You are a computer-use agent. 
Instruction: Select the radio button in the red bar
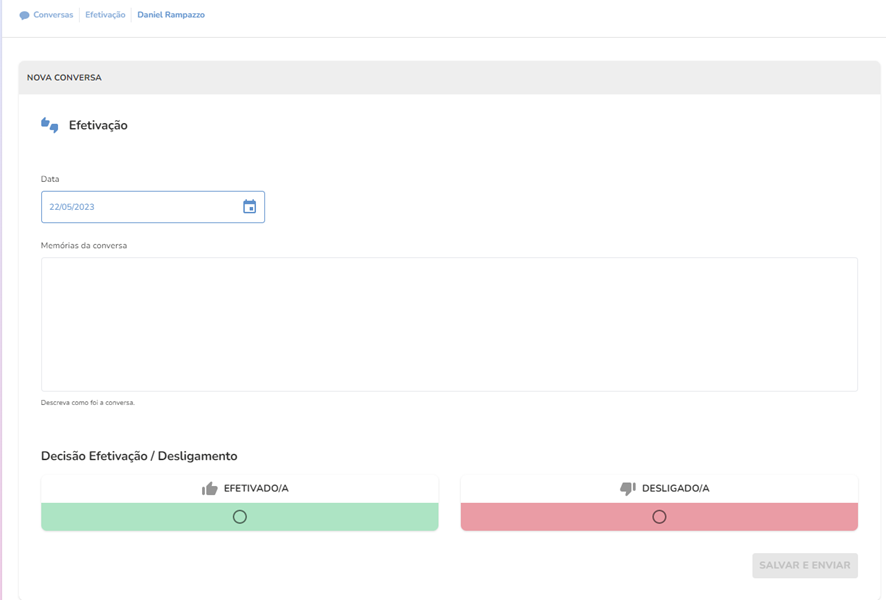point(659,517)
